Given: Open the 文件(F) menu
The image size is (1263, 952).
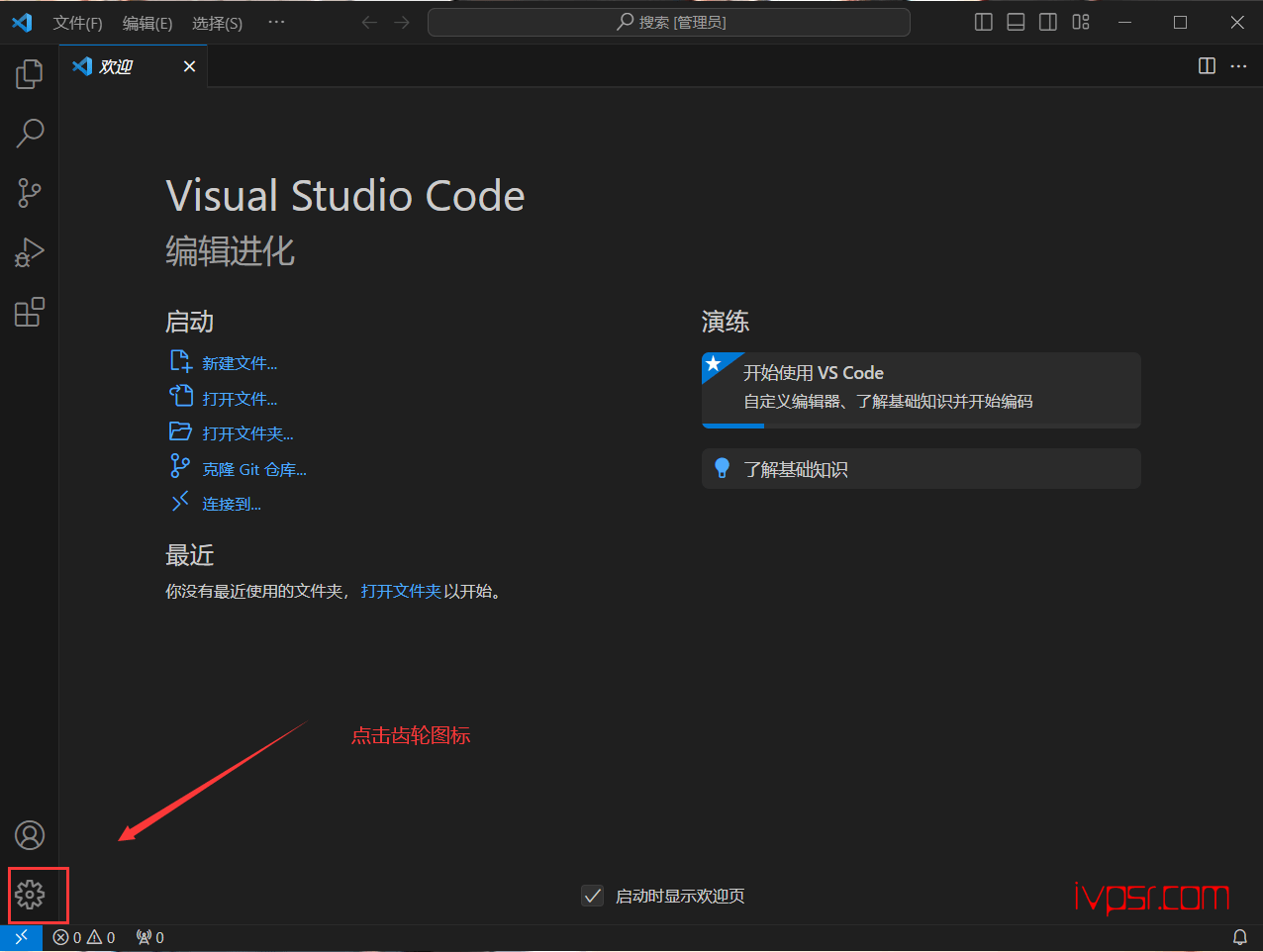Looking at the screenshot, I should pyautogui.click(x=77, y=23).
